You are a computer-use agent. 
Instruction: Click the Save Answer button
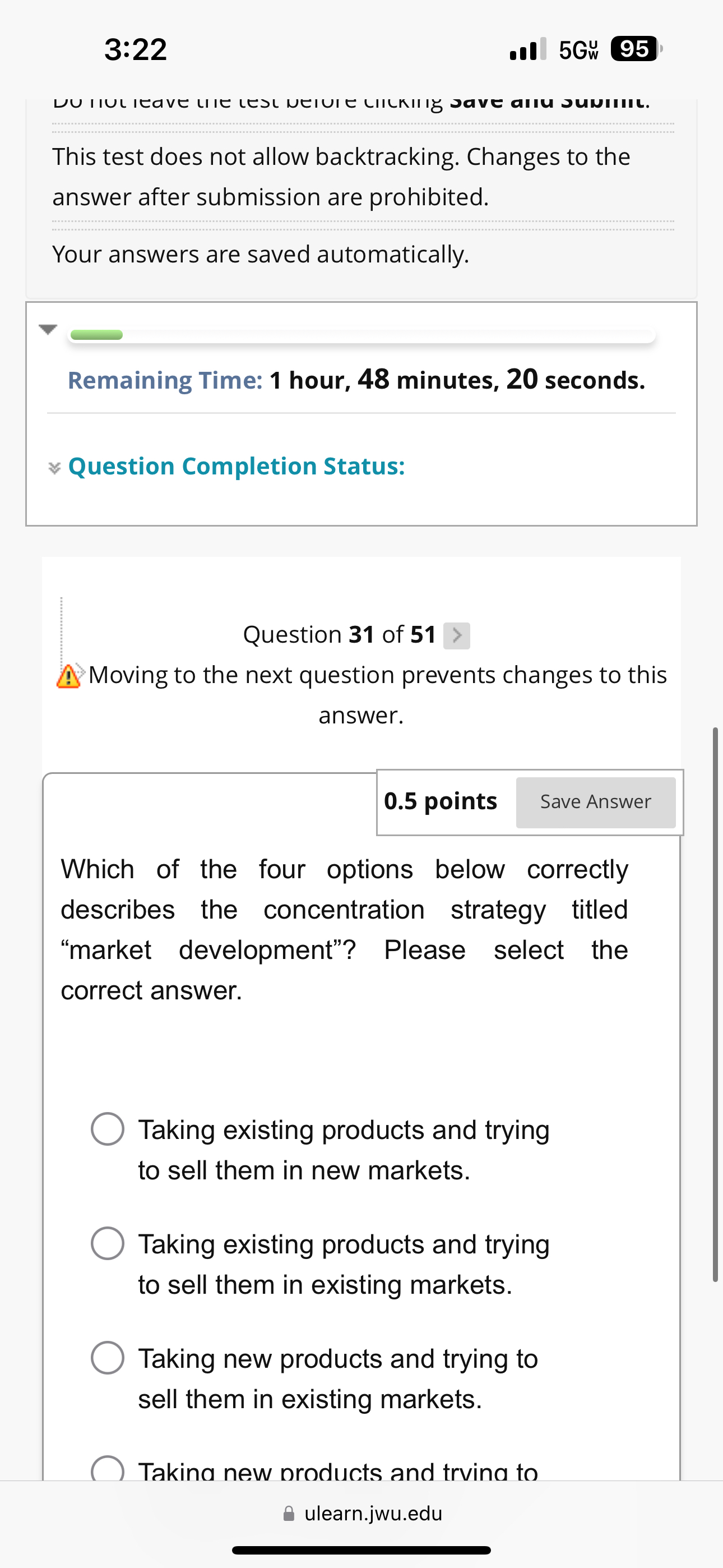tap(595, 801)
